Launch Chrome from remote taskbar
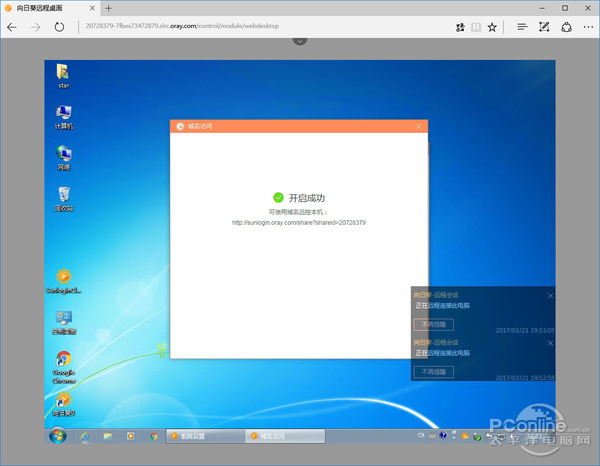 (153, 436)
